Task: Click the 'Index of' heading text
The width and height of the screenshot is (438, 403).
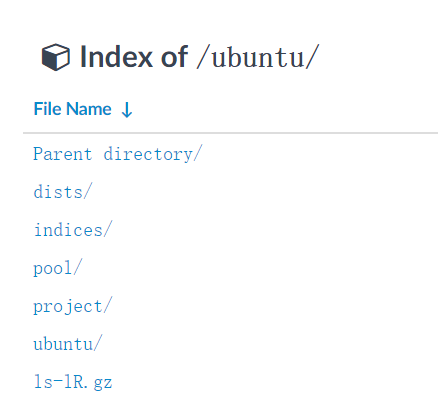Action: [x=134, y=57]
